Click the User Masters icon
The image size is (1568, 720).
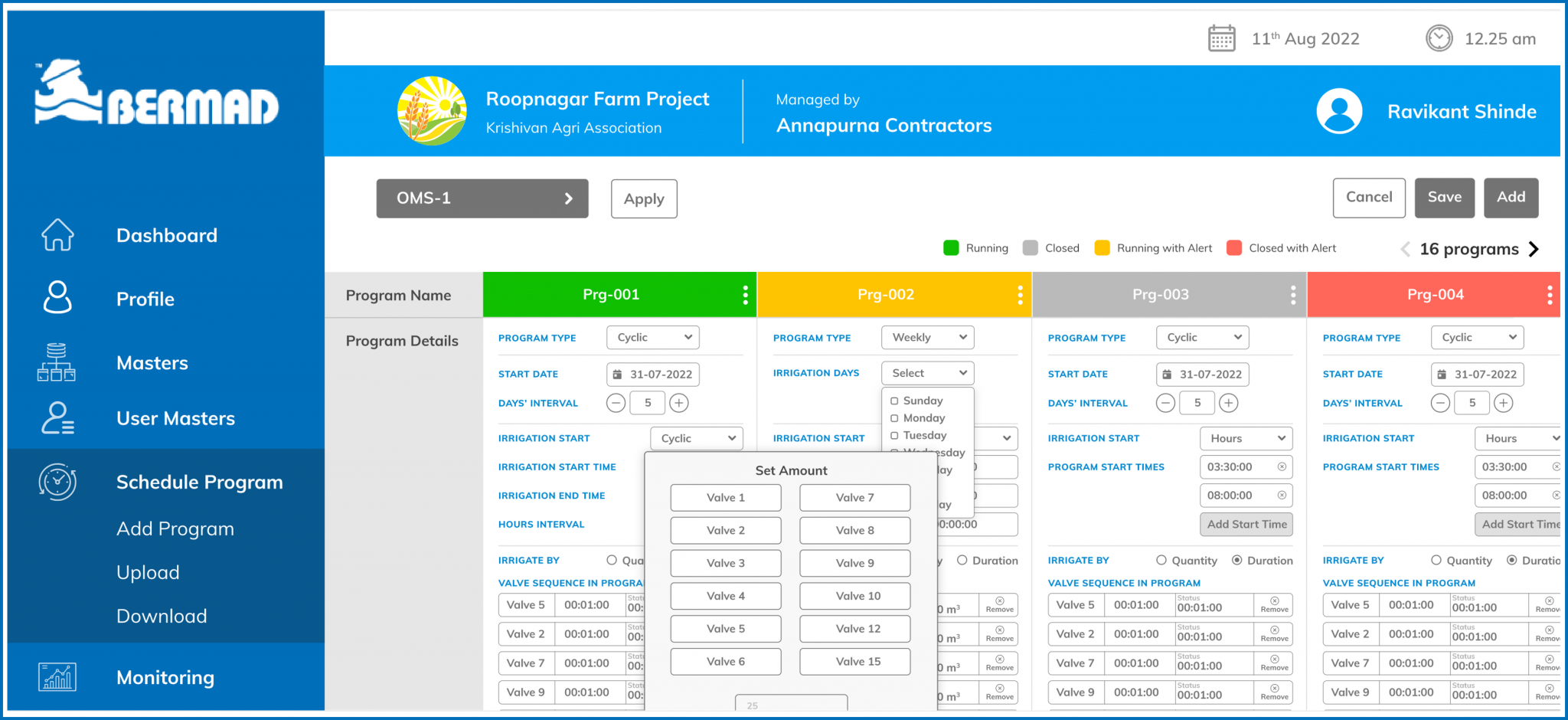tap(57, 418)
